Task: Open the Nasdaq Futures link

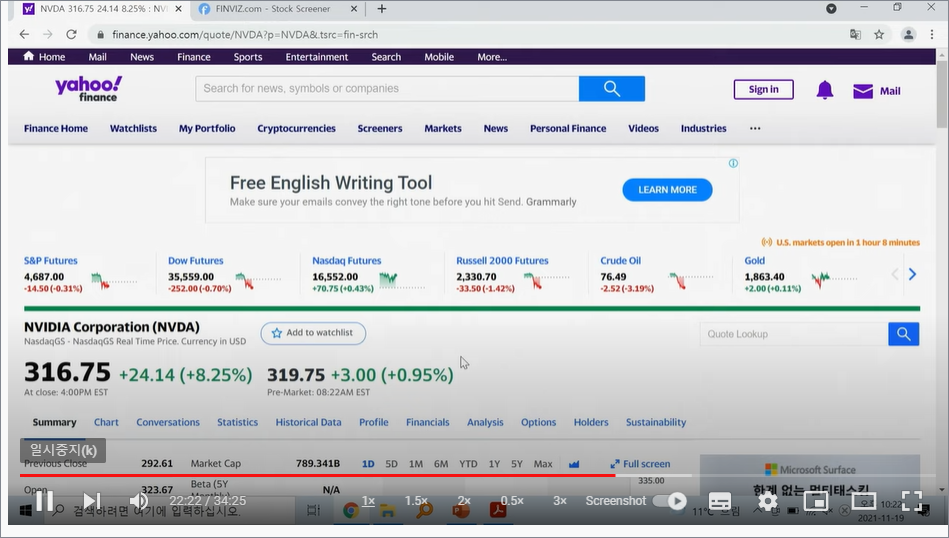Action: coord(347,261)
